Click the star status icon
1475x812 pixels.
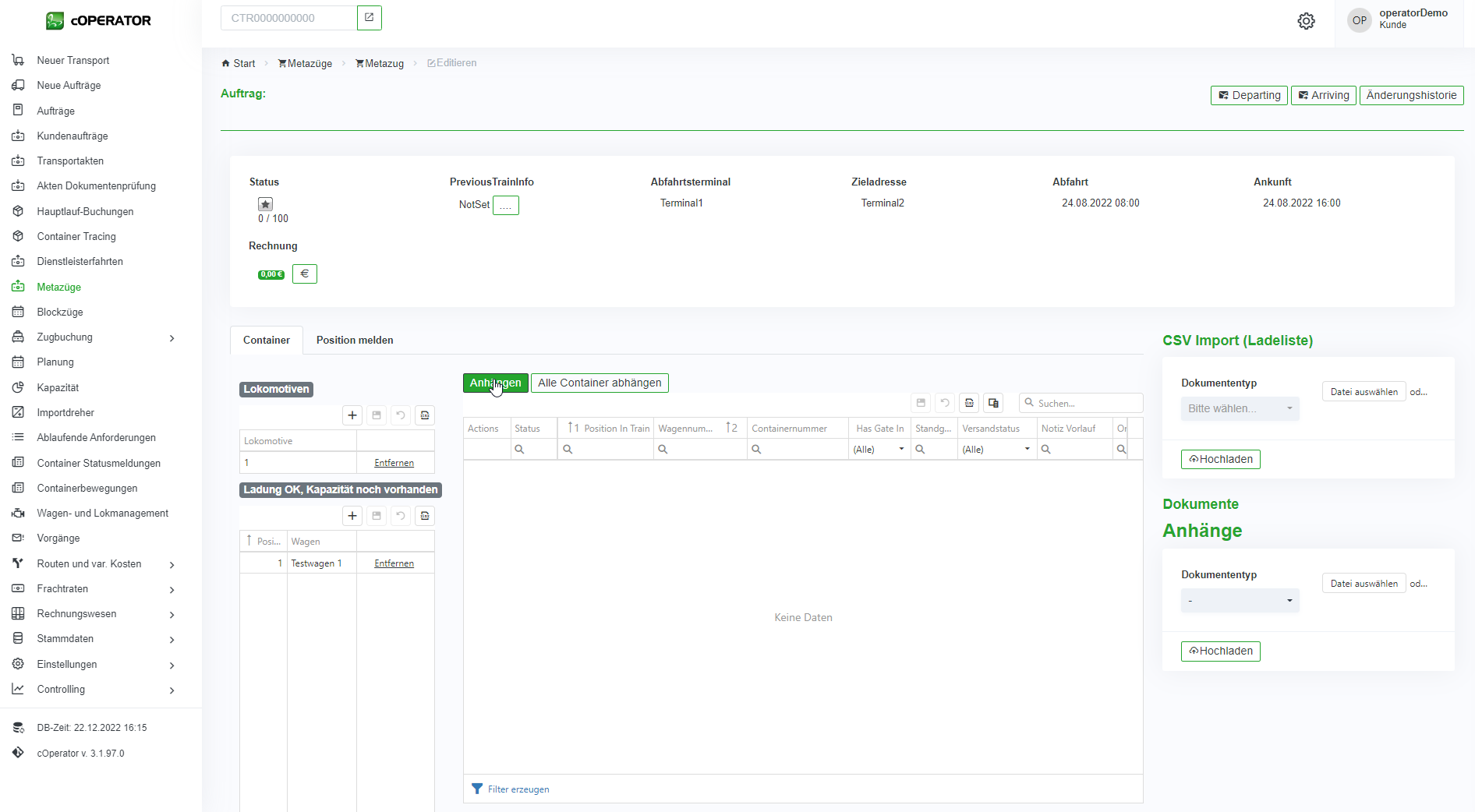point(265,204)
